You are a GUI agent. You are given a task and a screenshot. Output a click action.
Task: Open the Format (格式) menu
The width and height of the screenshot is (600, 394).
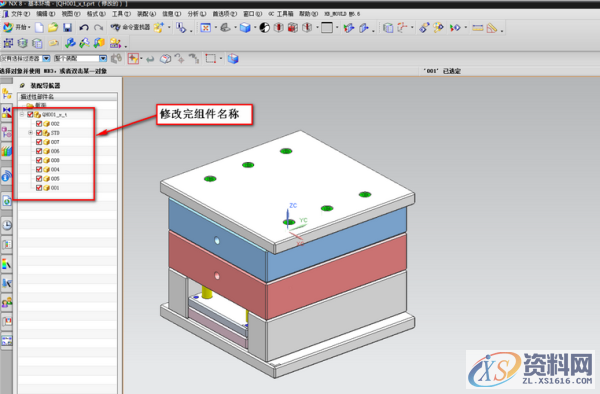pos(96,14)
